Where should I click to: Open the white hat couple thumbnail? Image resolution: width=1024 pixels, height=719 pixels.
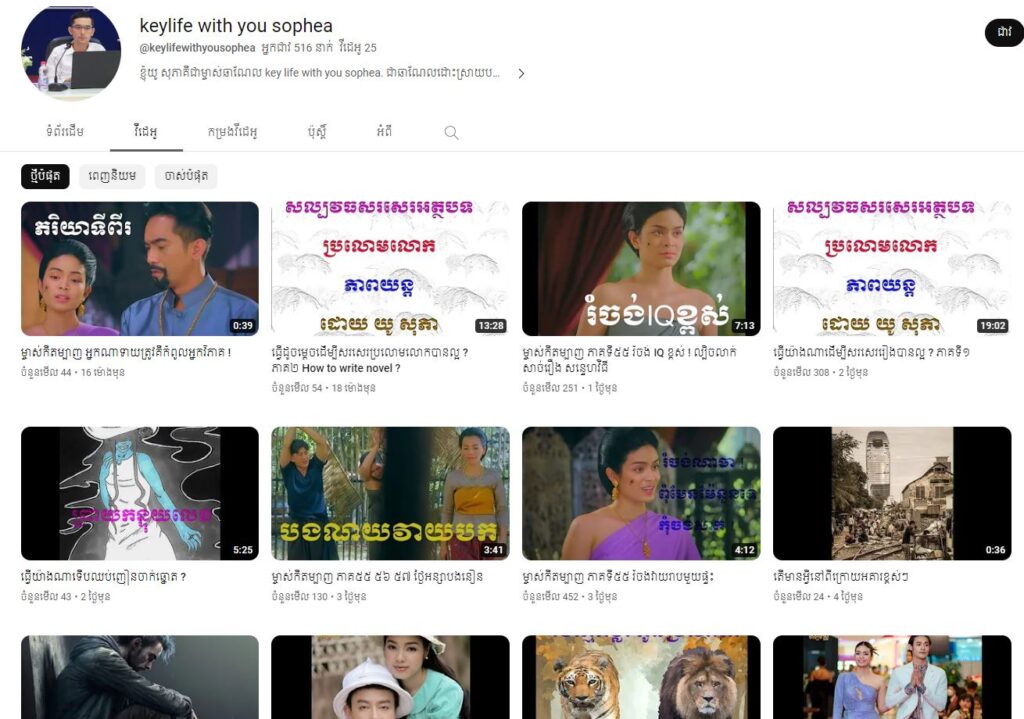click(x=391, y=677)
